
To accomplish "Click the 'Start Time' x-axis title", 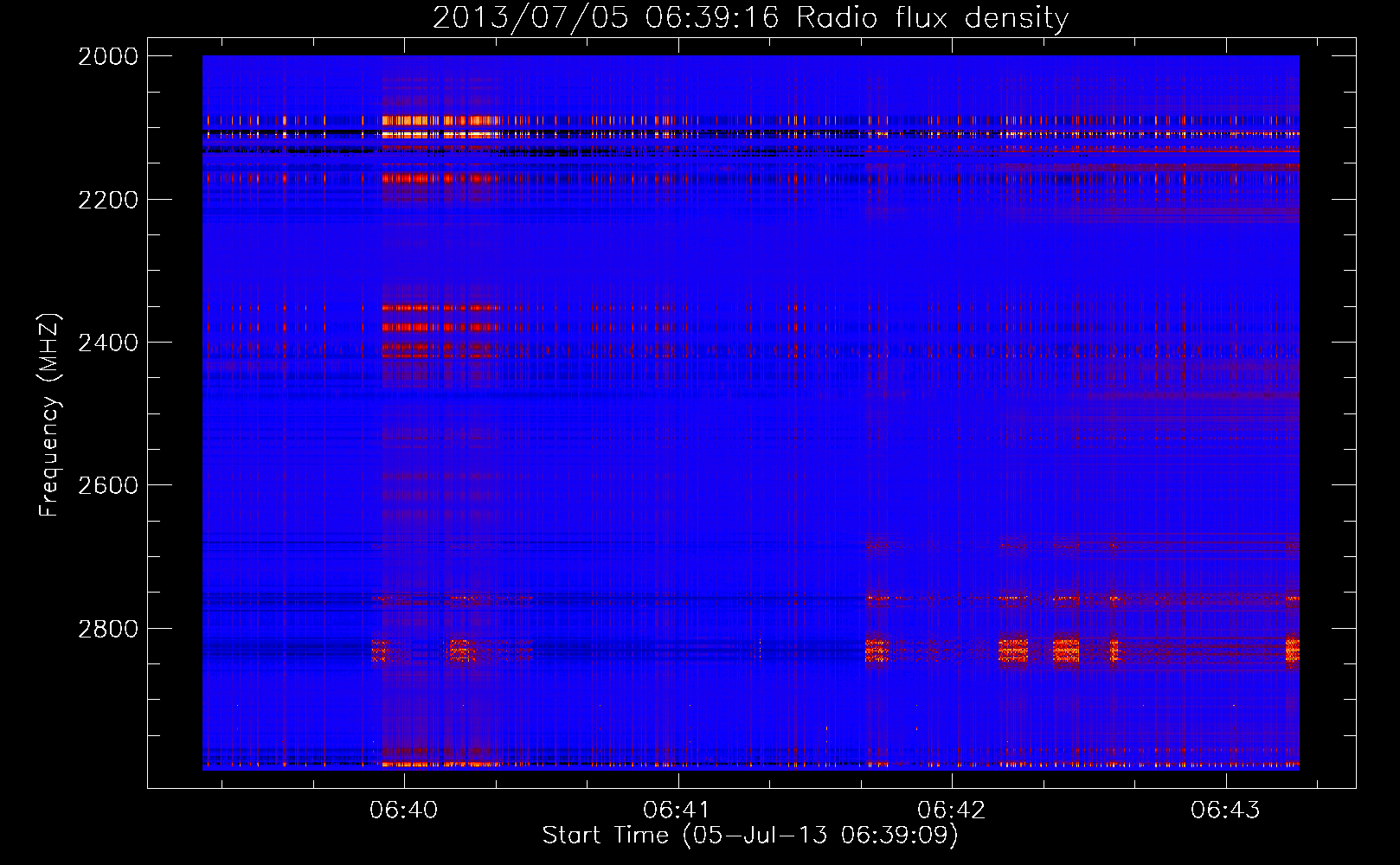I will tap(606, 835).
